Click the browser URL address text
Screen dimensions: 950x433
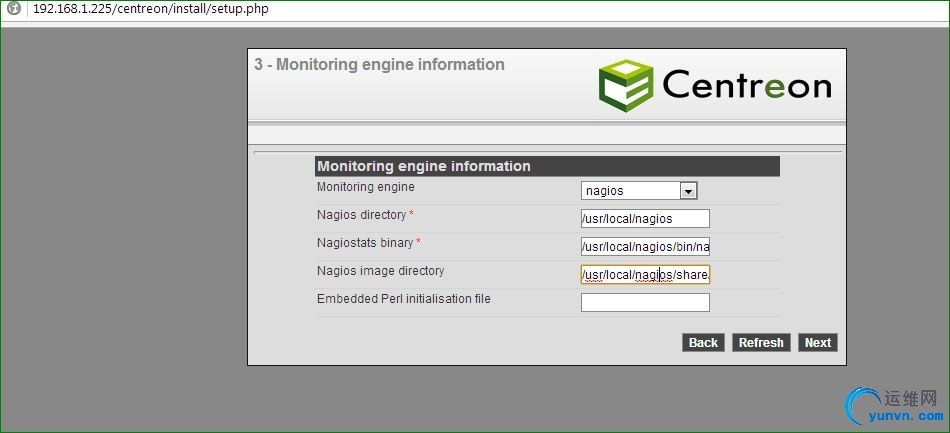(151, 9)
